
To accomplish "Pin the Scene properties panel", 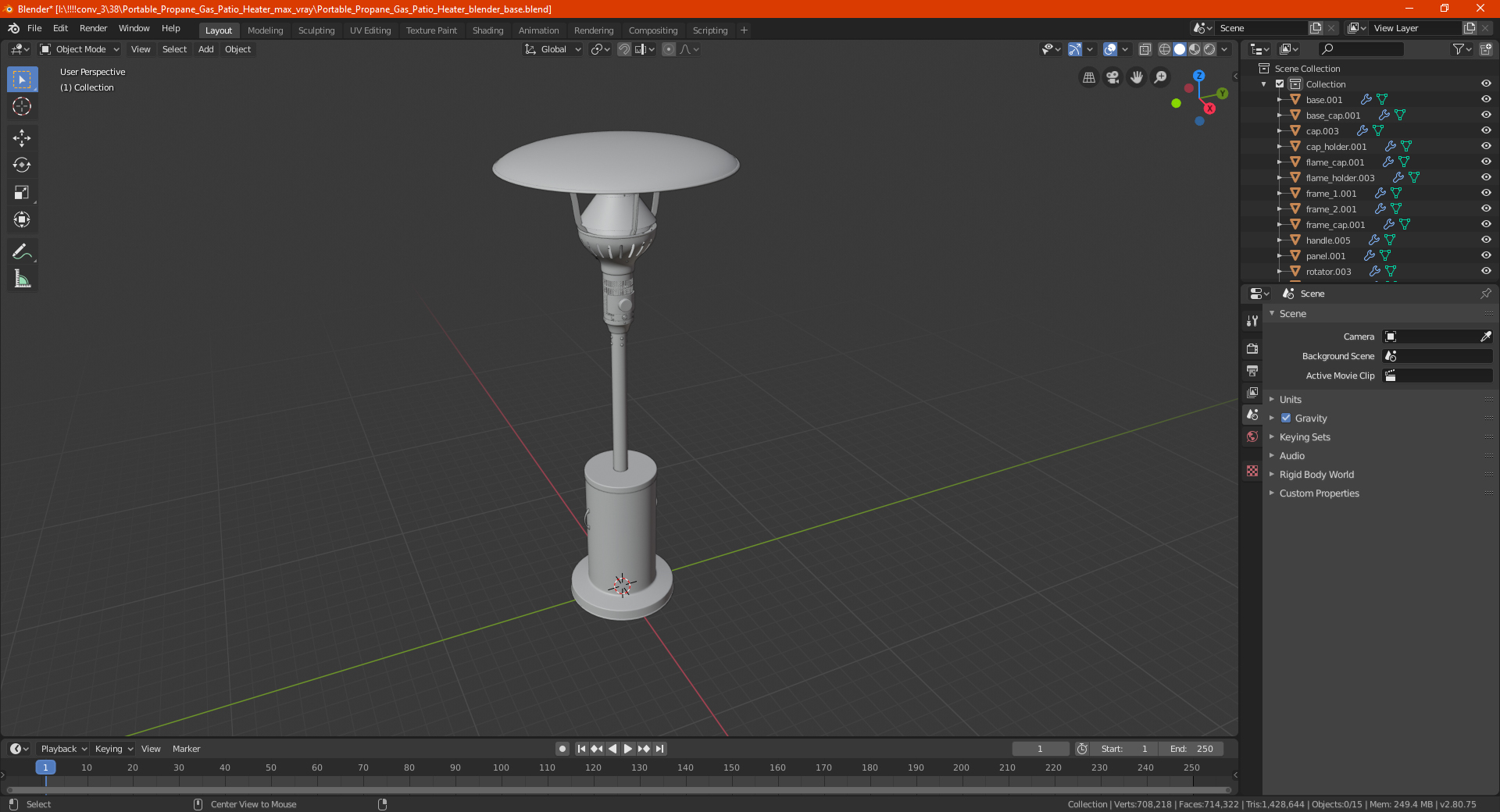I will click(x=1485, y=294).
